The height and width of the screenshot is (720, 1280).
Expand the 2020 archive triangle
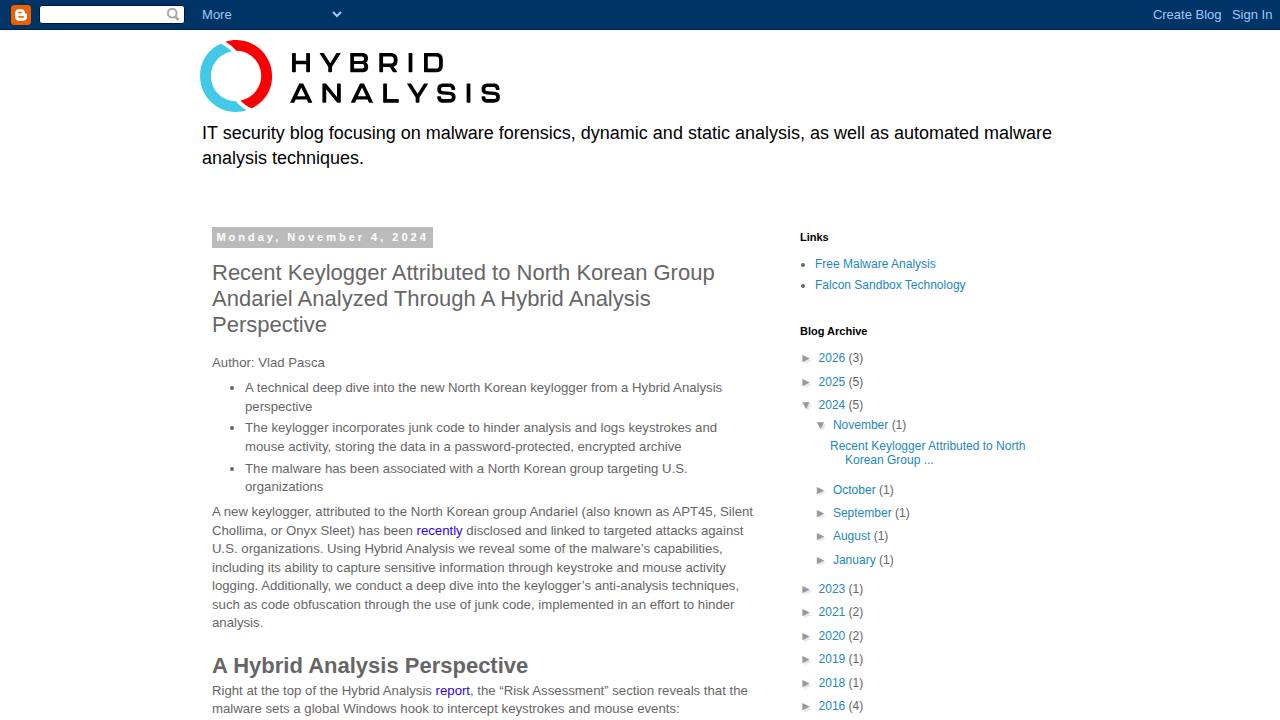click(x=807, y=636)
